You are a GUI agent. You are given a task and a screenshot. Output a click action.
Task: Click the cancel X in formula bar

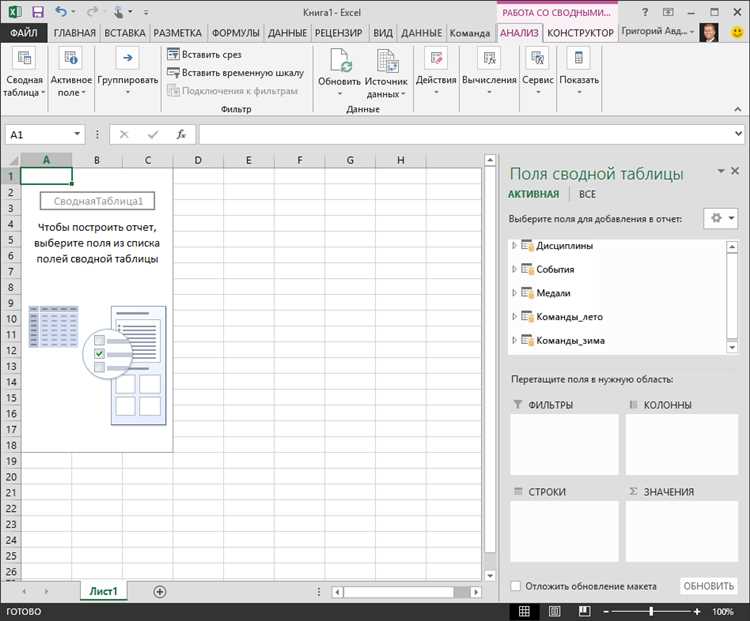pyautogui.click(x=124, y=134)
